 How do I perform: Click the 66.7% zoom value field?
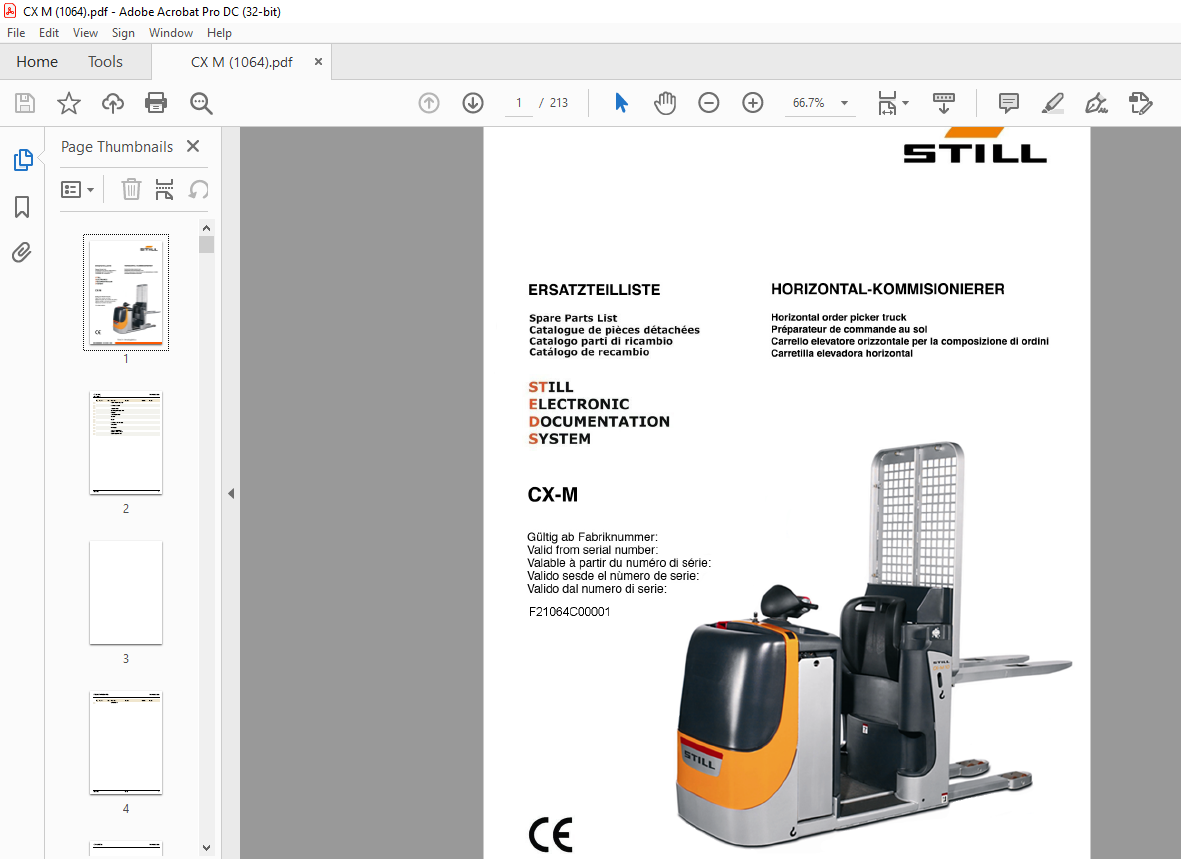pyautogui.click(x=808, y=102)
